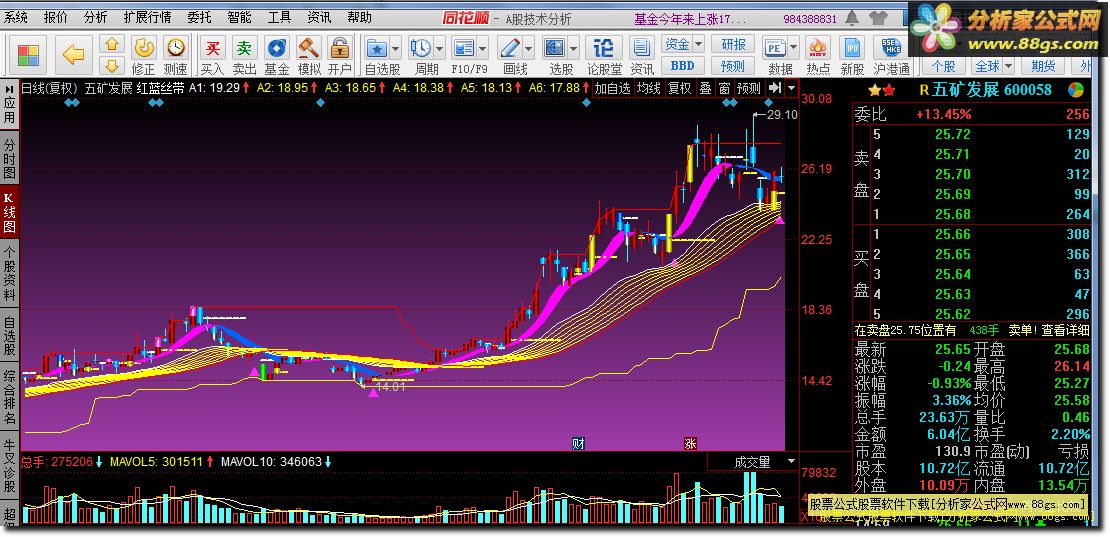Screen dimensions: 1110x537
Task: Open the 委托 menu
Action: click(200, 17)
